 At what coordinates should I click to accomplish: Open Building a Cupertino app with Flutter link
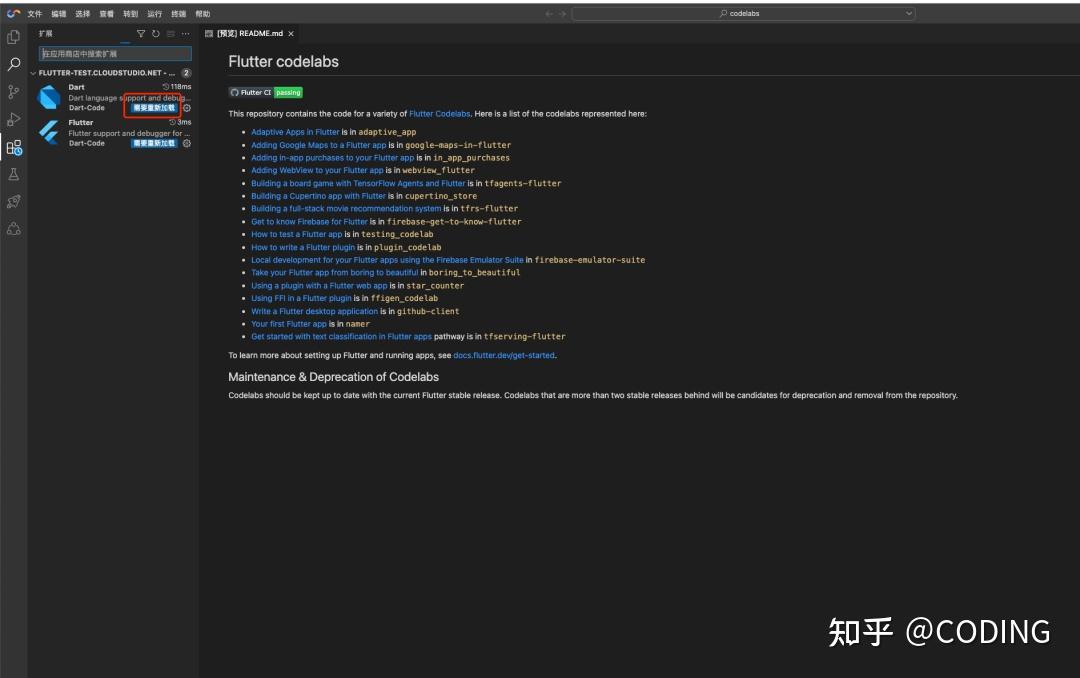(x=318, y=196)
